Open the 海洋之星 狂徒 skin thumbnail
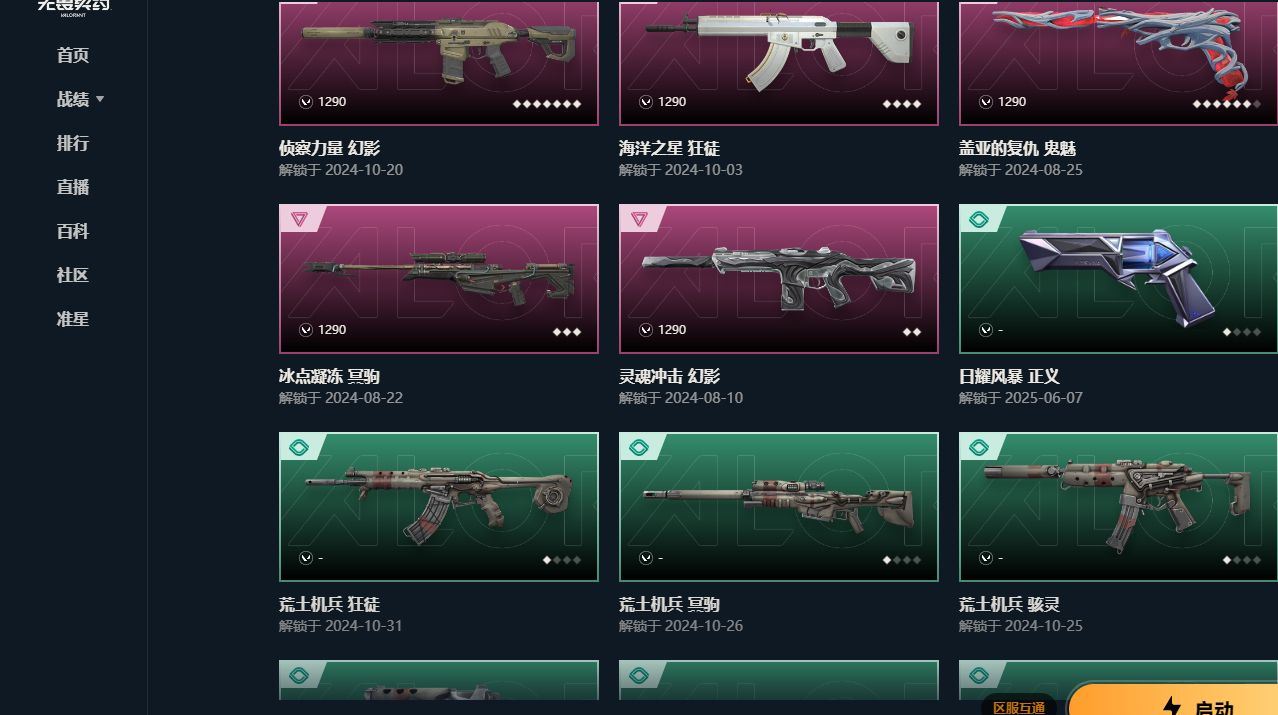 coord(779,63)
